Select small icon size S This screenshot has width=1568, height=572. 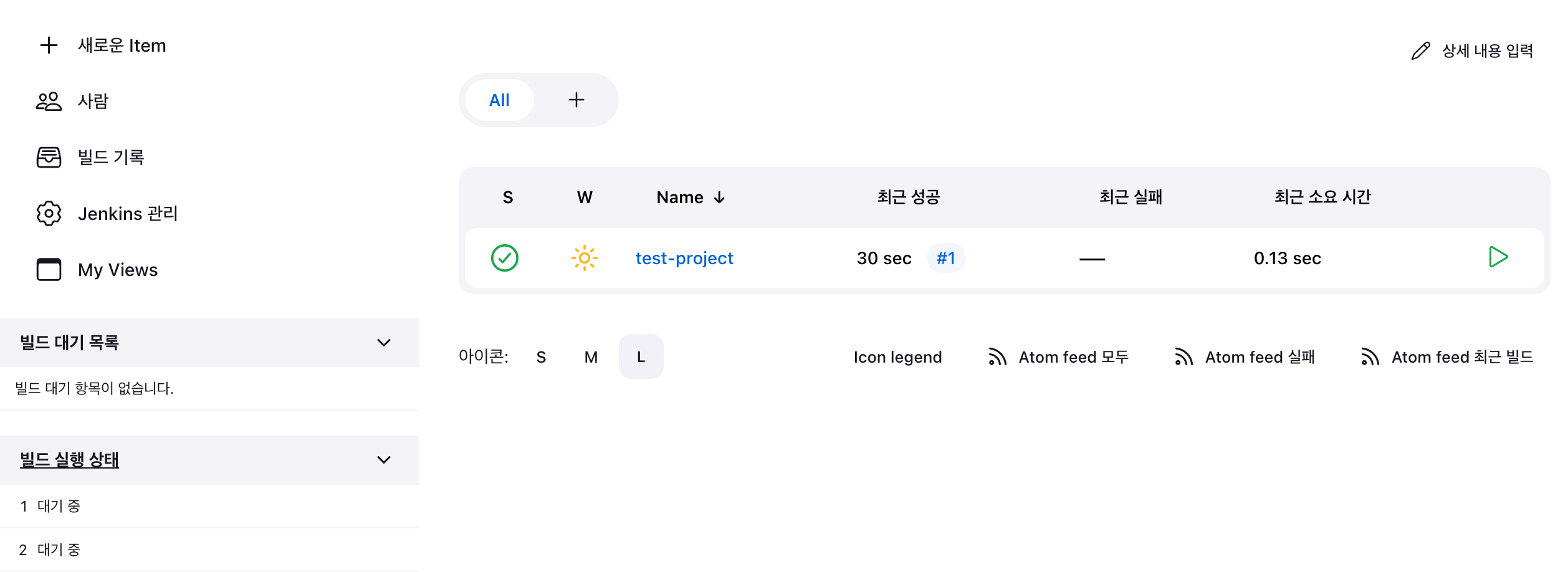click(x=541, y=357)
